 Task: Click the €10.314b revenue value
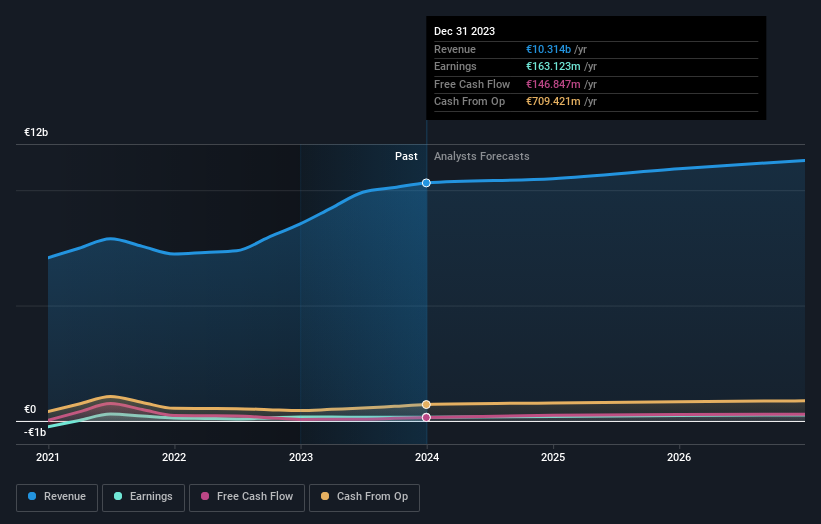(548, 49)
